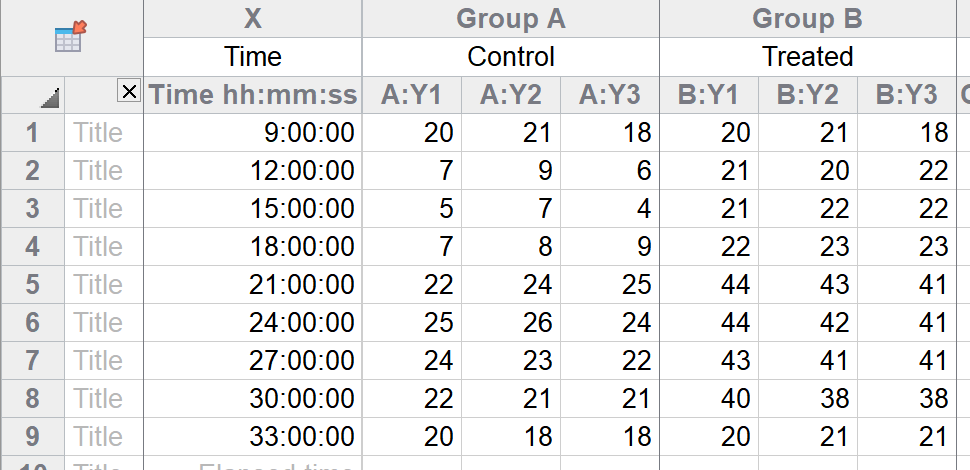
Task: Click the Control column title cell
Action: click(510, 57)
